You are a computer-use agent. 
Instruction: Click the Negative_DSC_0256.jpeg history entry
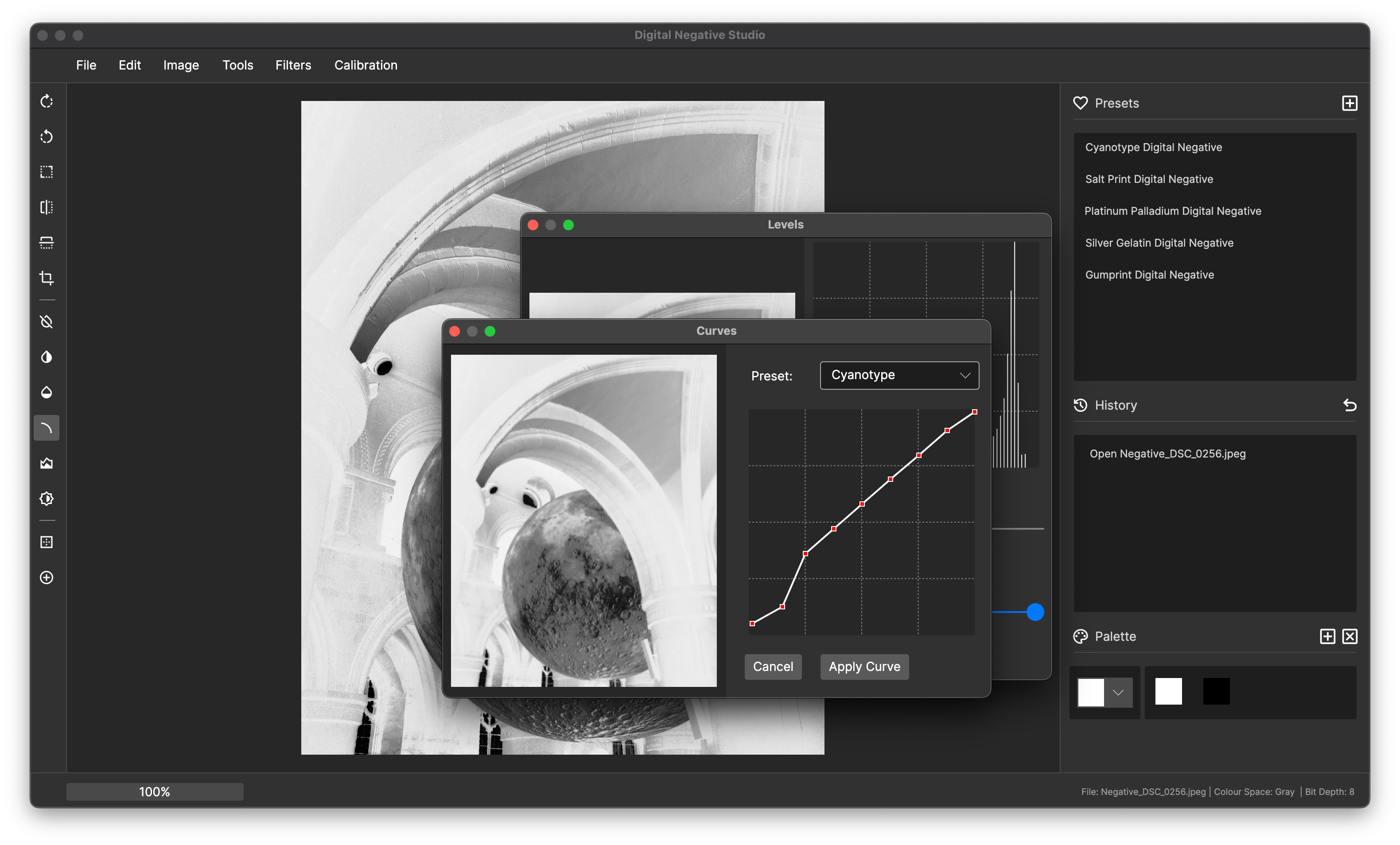pyautogui.click(x=1167, y=453)
